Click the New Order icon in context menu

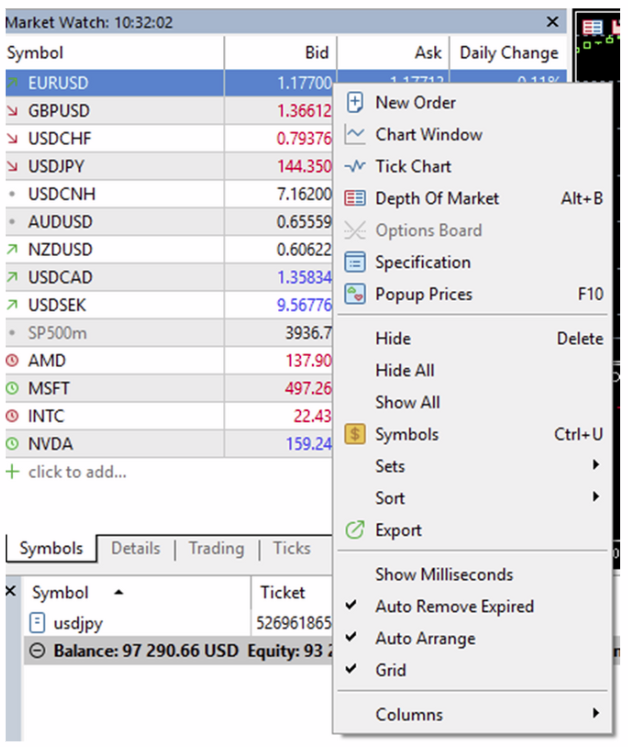[x=355, y=102]
